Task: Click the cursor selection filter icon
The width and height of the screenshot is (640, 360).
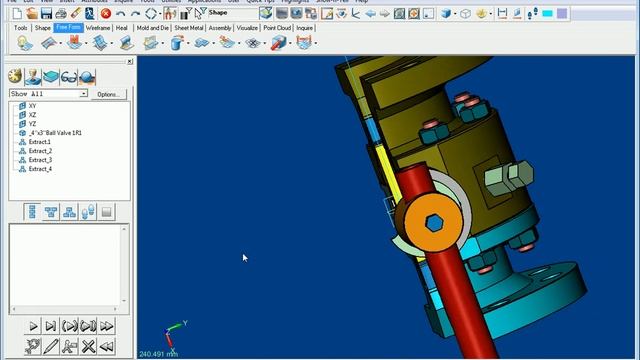Action: [200, 13]
